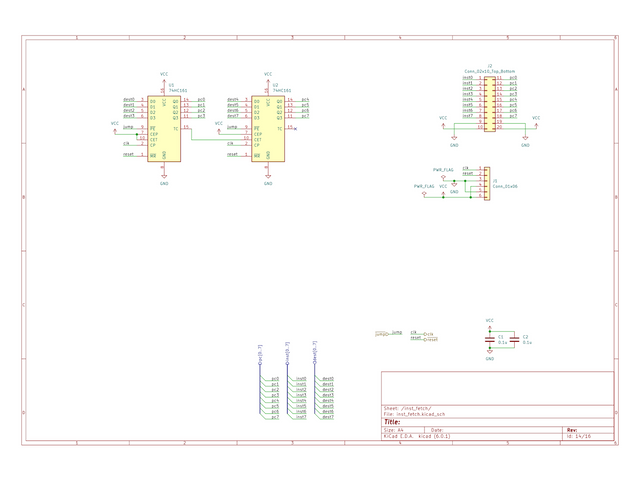The image size is (640, 480).
Task: Click the jump hierarchical label
Action: (x=381, y=332)
